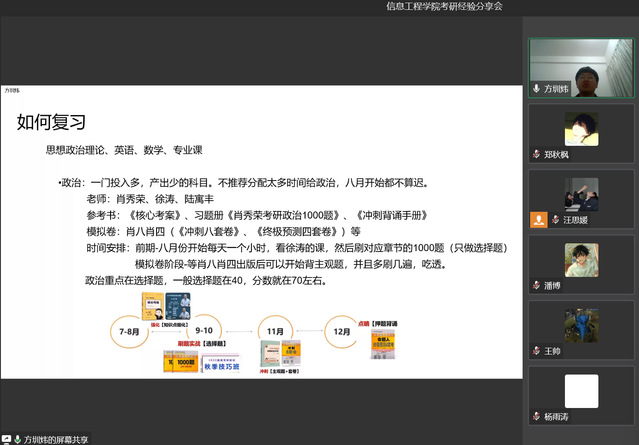Click the muted mic icon beside 王帅
Viewport: 639px width, 445px height.
coord(536,351)
